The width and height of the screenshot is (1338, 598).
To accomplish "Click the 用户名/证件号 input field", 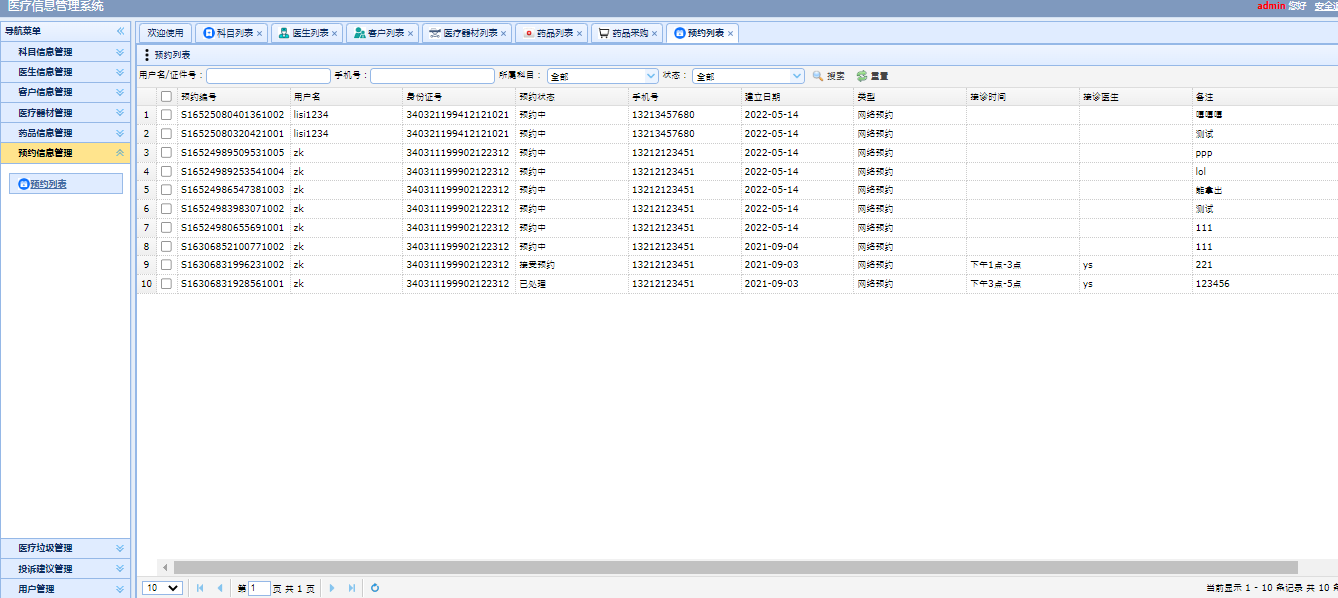I will pos(268,76).
